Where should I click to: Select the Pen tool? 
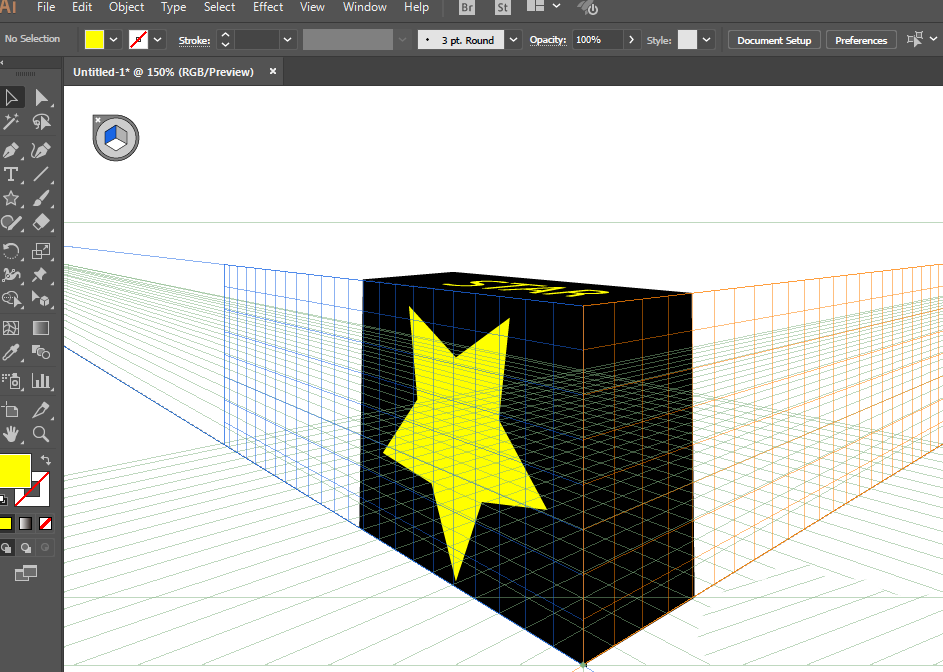click(x=12, y=150)
